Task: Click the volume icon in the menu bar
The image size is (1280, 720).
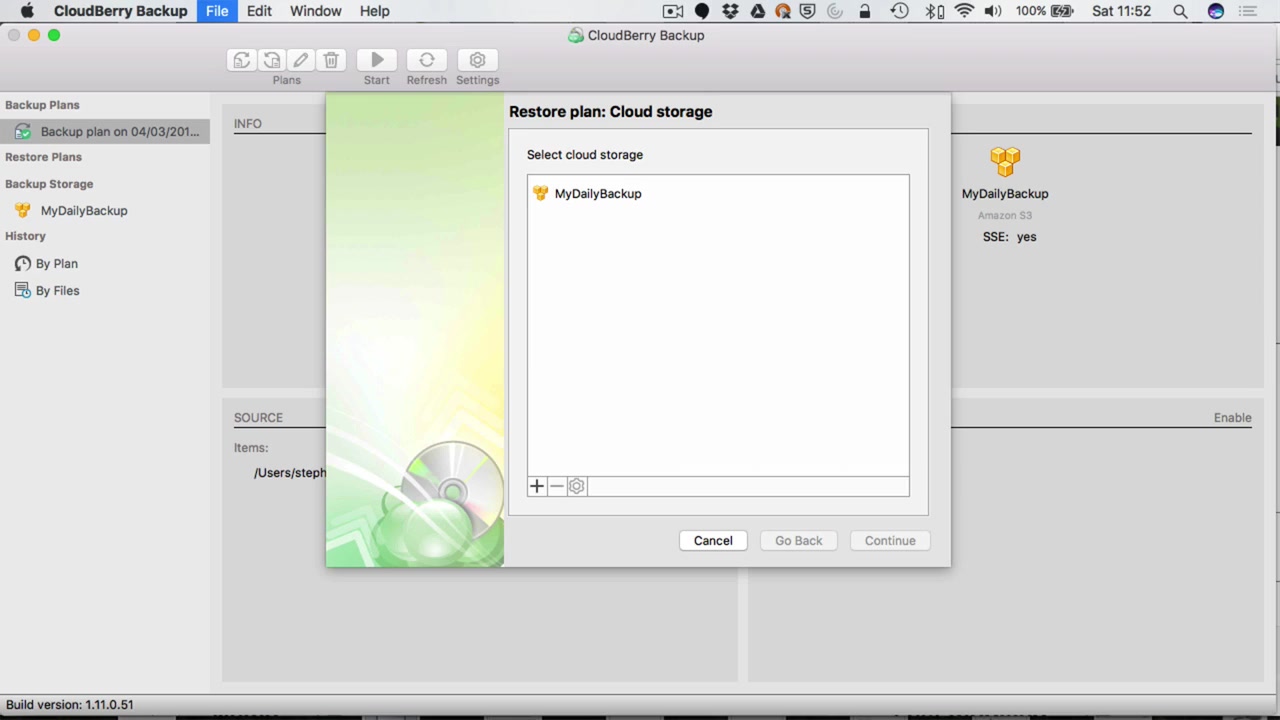Action: click(x=993, y=11)
